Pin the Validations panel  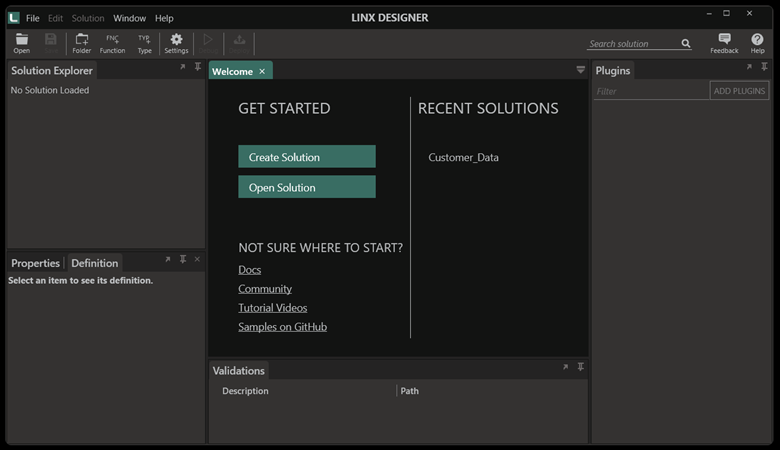[580, 367]
